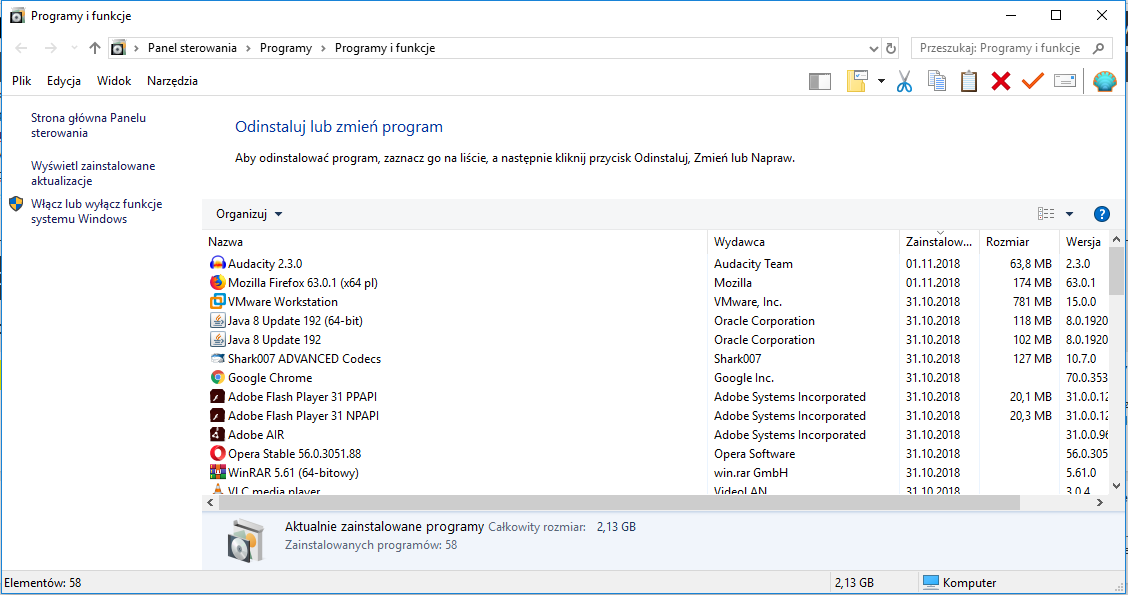1128x595 pixels.
Task: Open Włącz lub wyłącz funkcje systemu Windows
Action: coord(96,212)
